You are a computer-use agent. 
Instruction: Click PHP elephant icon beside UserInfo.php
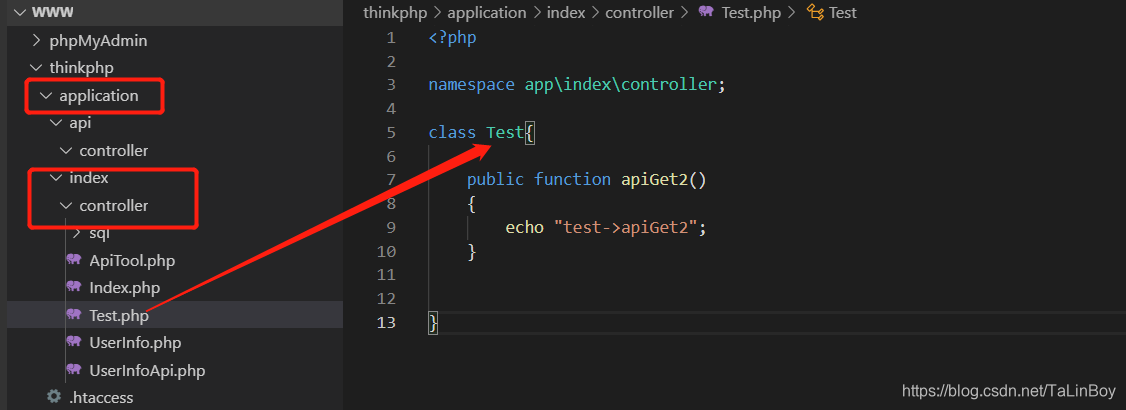[x=73, y=342]
